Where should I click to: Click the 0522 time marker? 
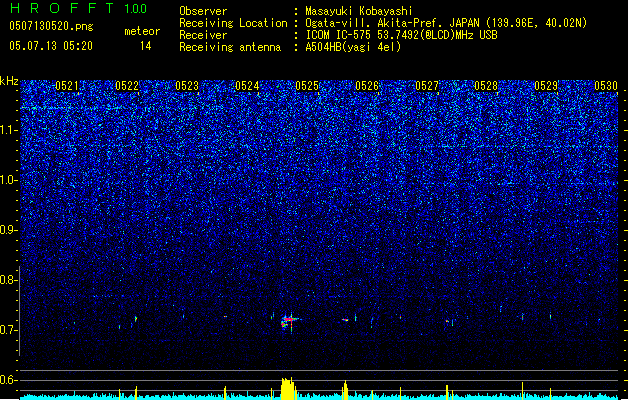click(x=127, y=86)
